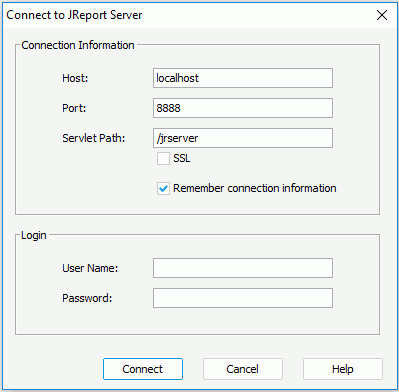This screenshot has width=399, height=392.
Task: Click the Host input field
Action: 243,78
